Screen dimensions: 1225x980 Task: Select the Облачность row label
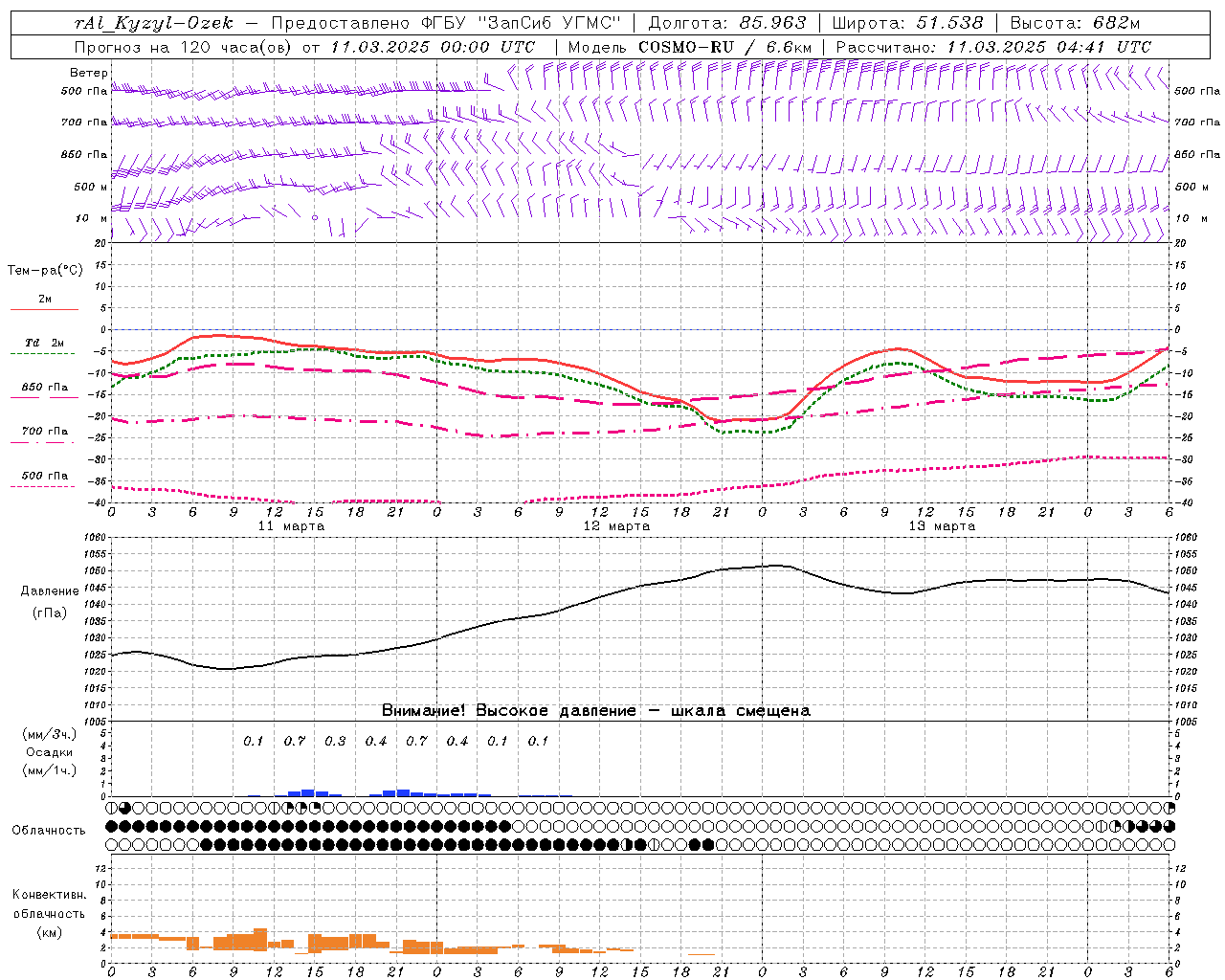[49, 830]
